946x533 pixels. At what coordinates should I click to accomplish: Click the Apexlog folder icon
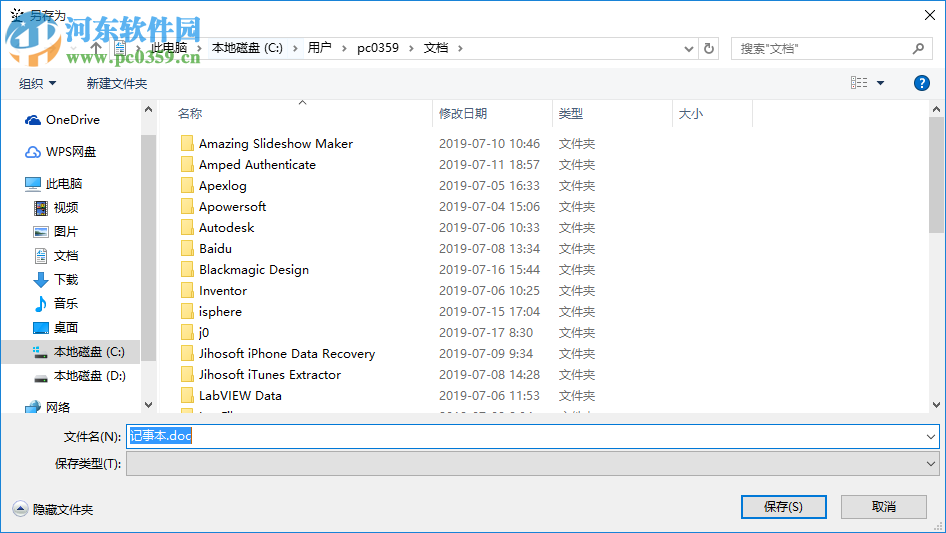[x=188, y=186]
